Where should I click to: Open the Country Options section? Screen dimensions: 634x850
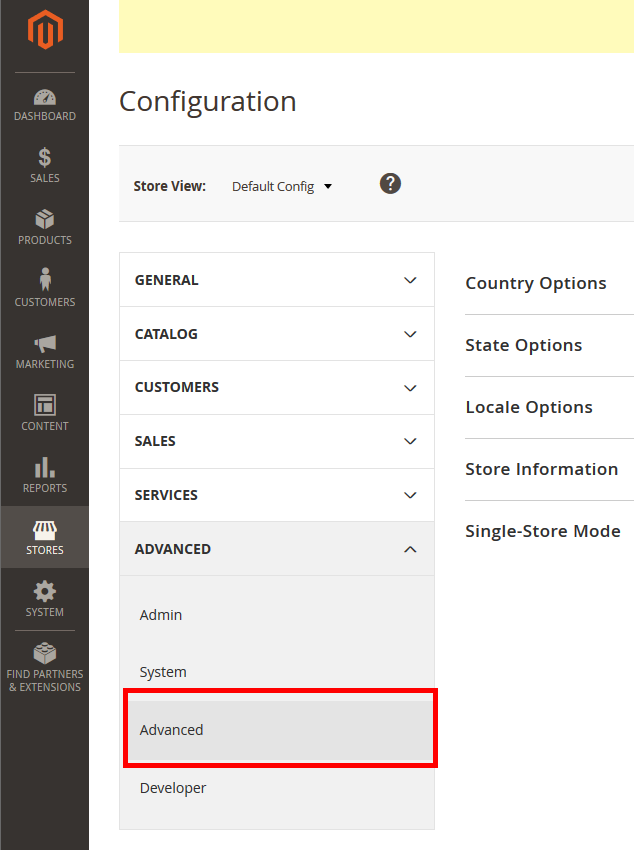tap(536, 283)
